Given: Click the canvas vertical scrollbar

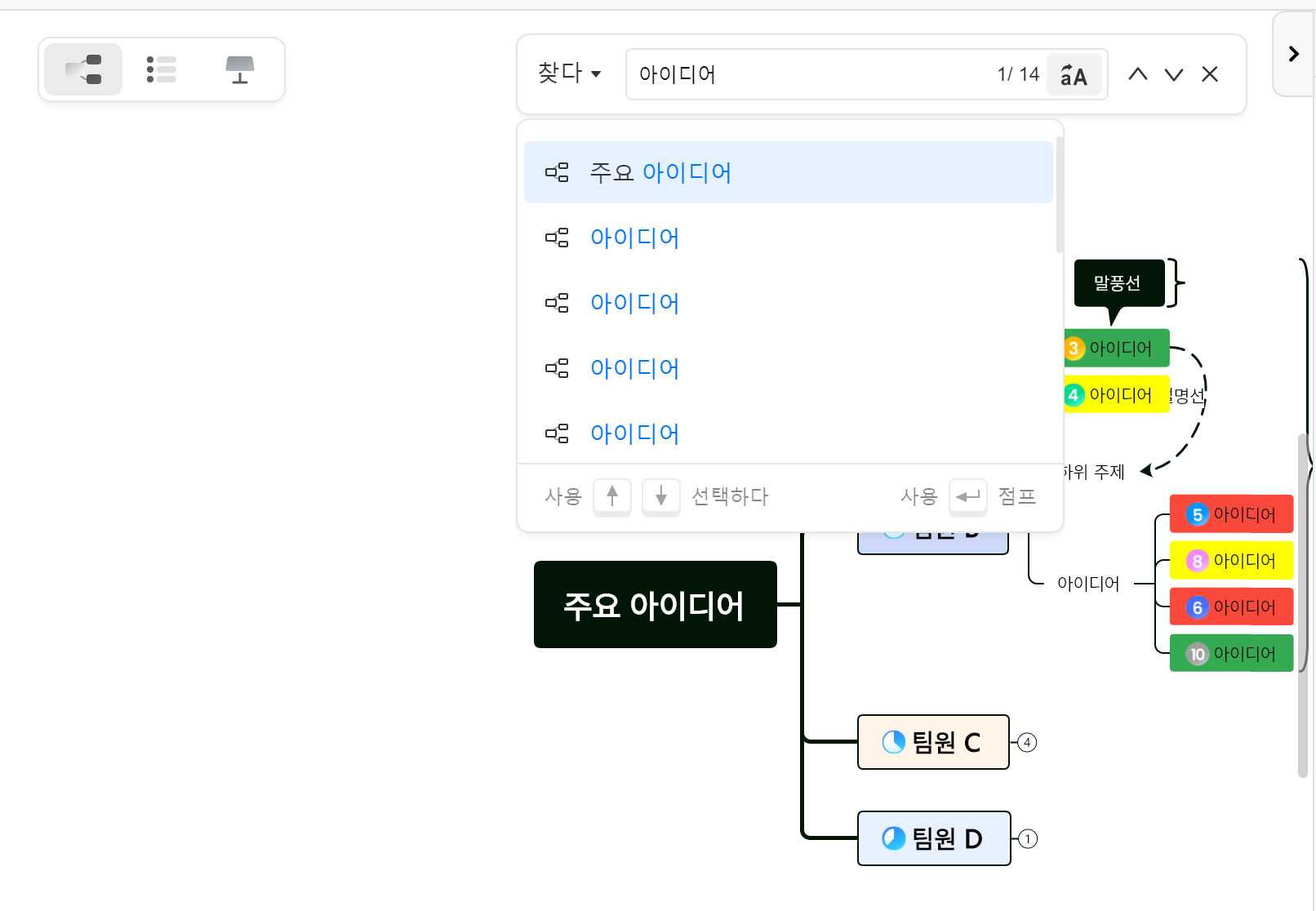Looking at the screenshot, I should coord(1303,605).
